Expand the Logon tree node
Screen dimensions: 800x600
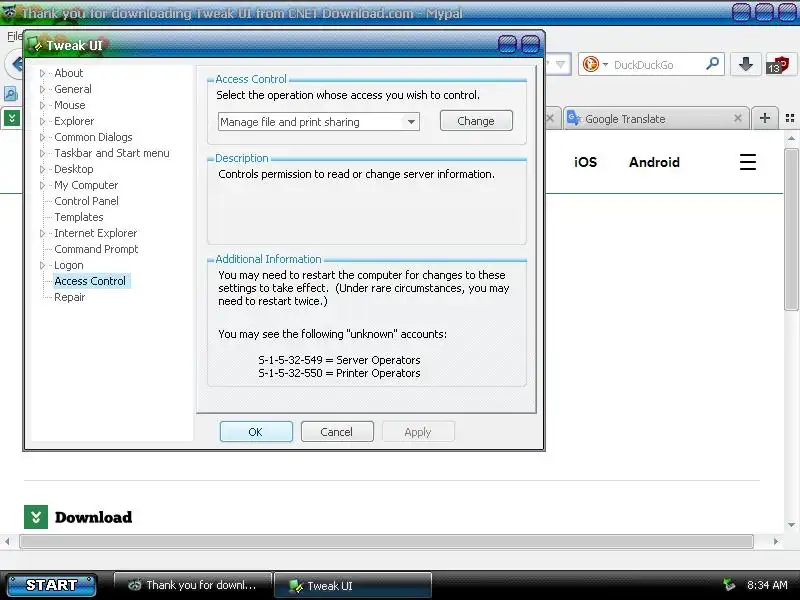pyautogui.click(x=42, y=265)
